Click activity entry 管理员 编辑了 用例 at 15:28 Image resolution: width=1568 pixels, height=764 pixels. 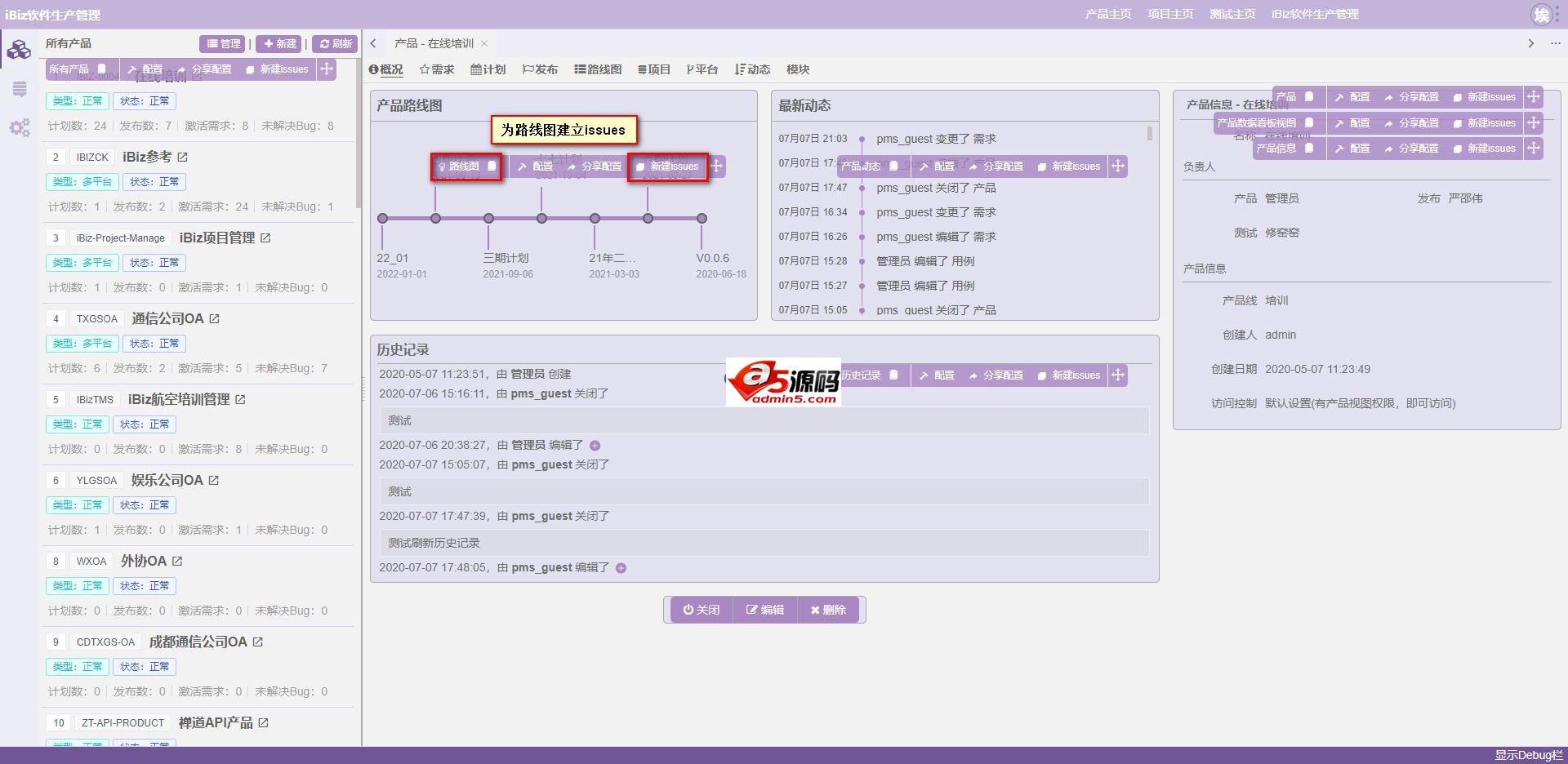pos(925,261)
